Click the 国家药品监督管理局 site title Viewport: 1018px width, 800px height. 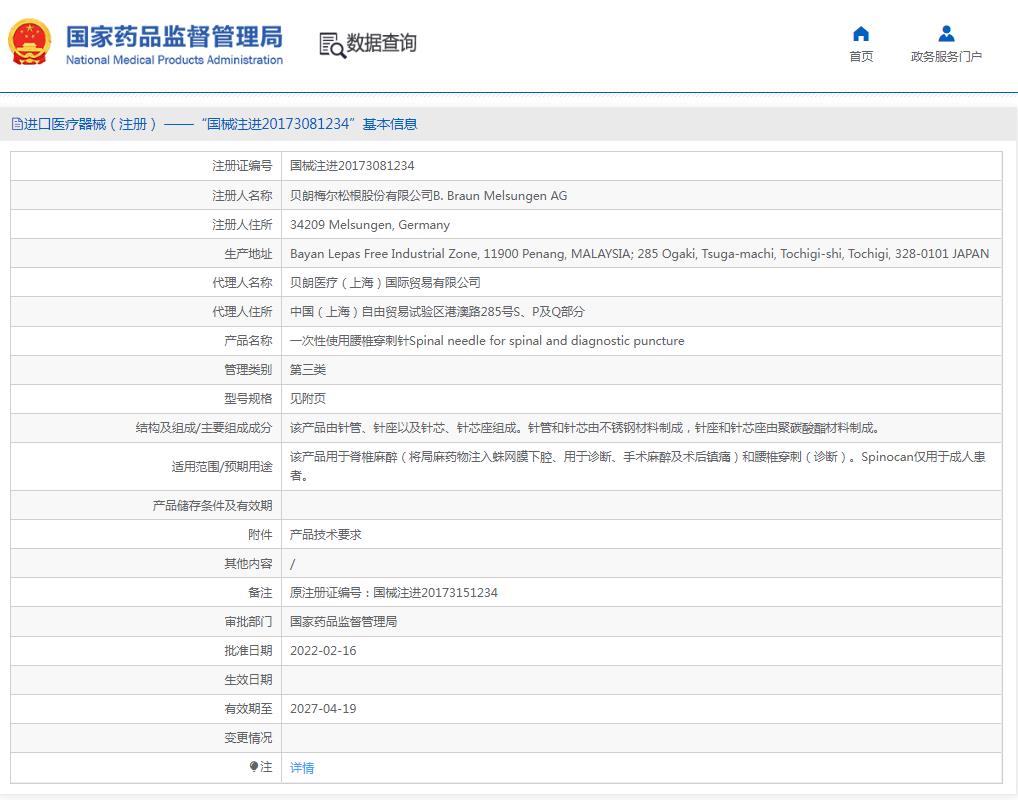tap(174, 36)
